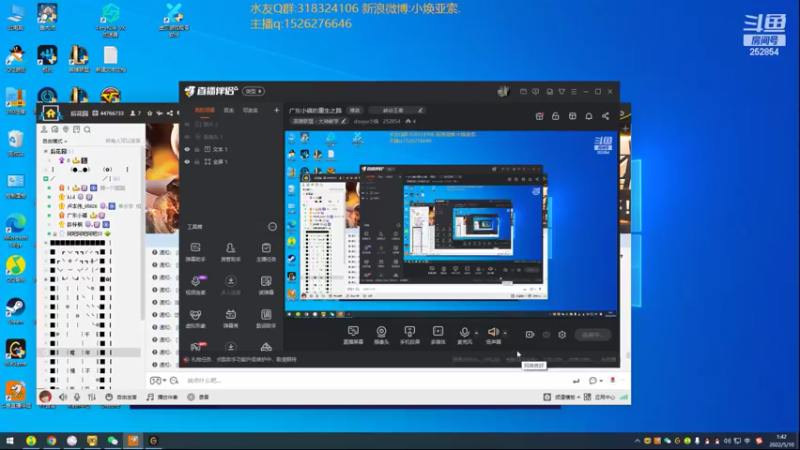Click the favorite star in voice chat header
This screenshot has height=450, width=800.
pyautogui.click(x=149, y=113)
